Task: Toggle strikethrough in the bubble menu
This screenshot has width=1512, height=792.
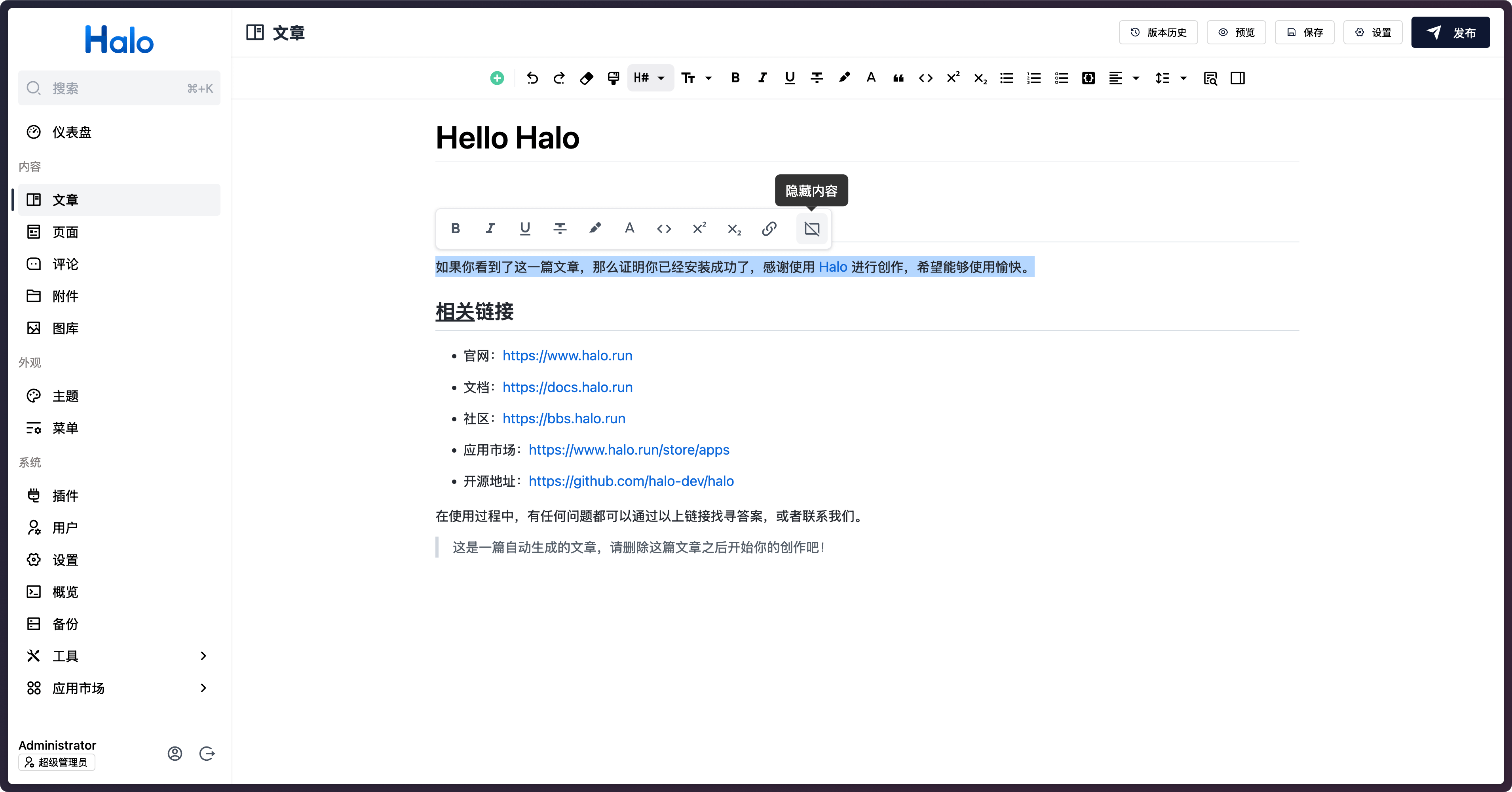Action: (560, 228)
